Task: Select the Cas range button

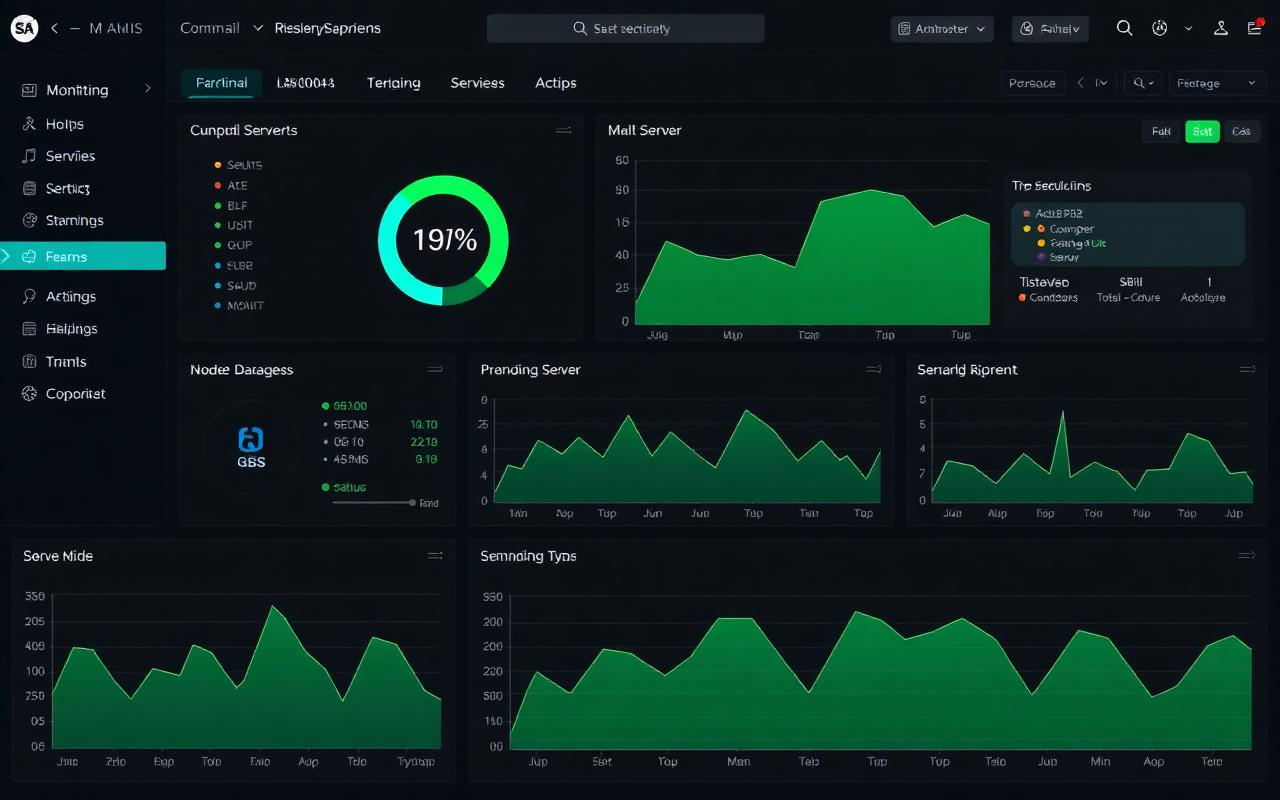Action: 1241,131
